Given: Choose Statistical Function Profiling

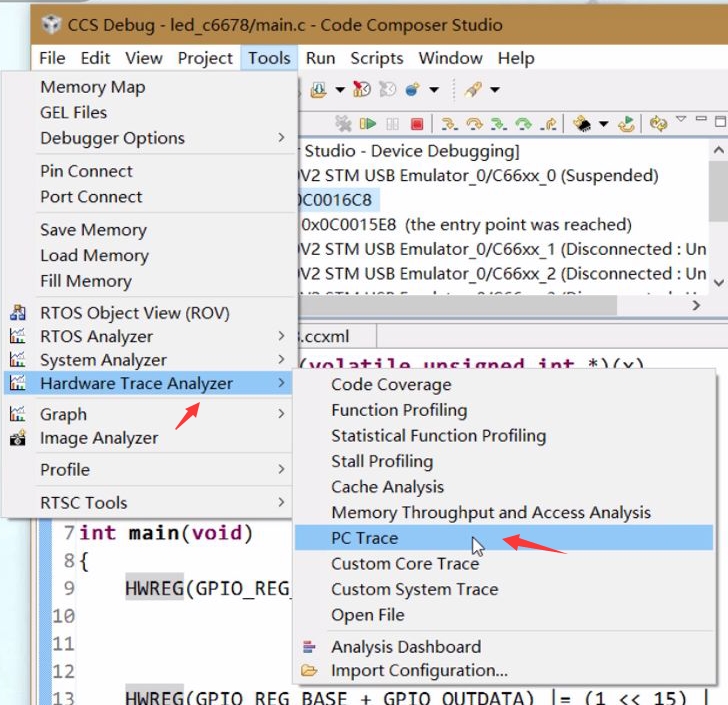Looking at the screenshot, I should tap(504, 436).
